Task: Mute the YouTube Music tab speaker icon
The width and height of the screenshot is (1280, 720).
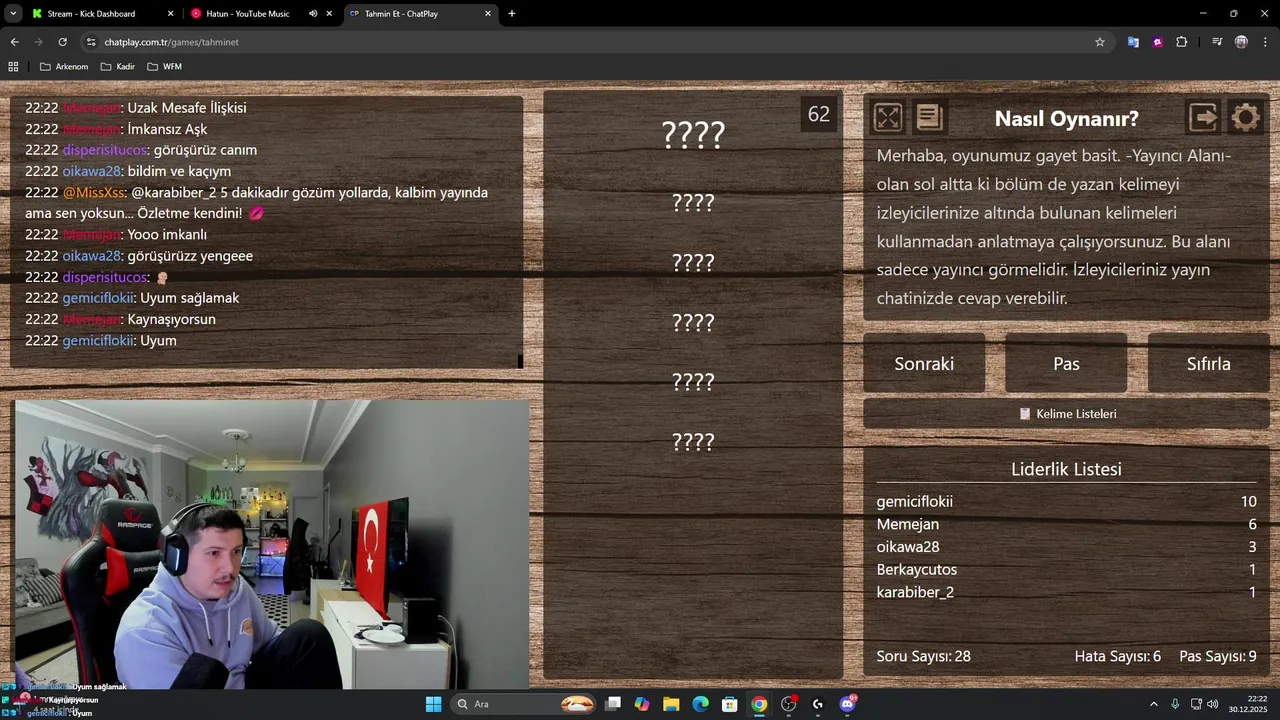Action: (x=313, y=14)
